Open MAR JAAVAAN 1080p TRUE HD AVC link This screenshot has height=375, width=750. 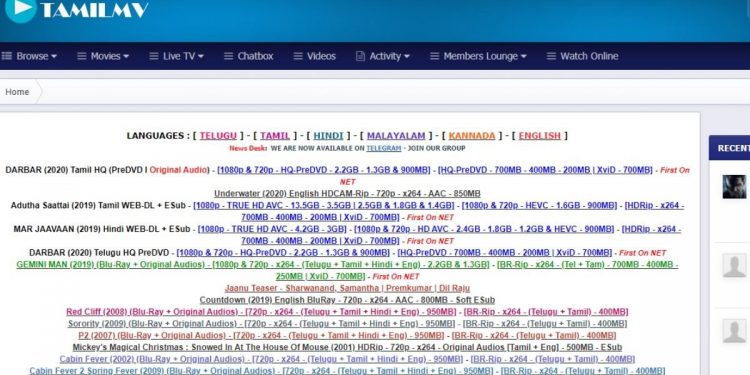(x=272, y=229)
